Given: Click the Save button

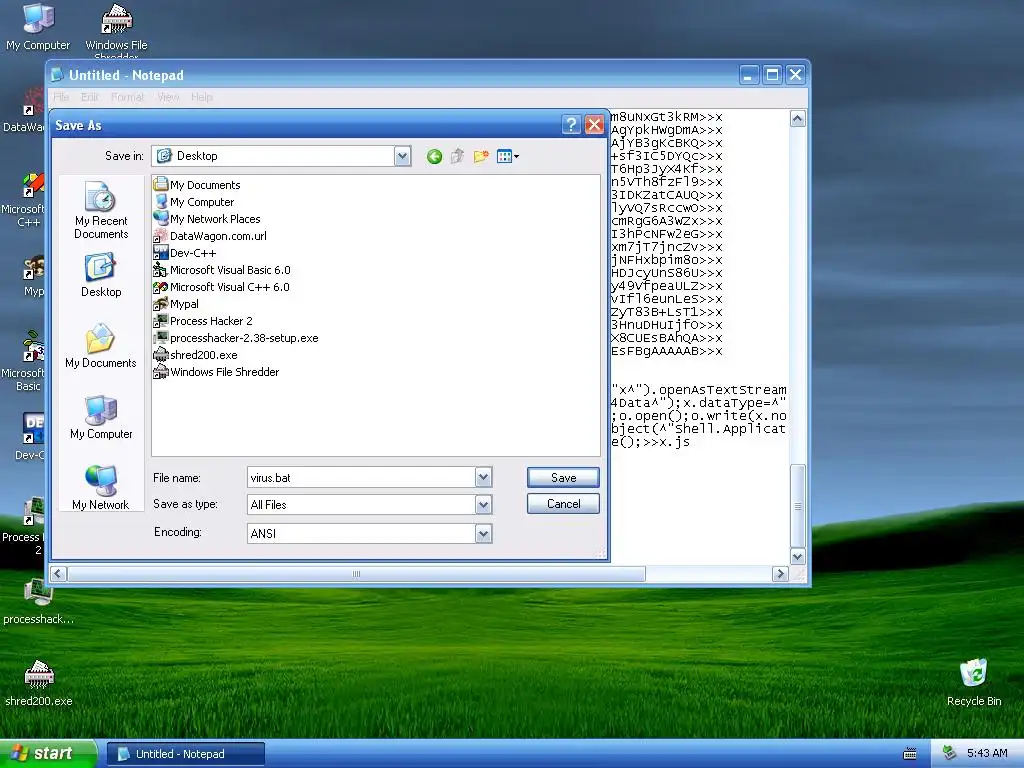Looking at the screenshot, I should pyautogui.click(x=563, y=477).
